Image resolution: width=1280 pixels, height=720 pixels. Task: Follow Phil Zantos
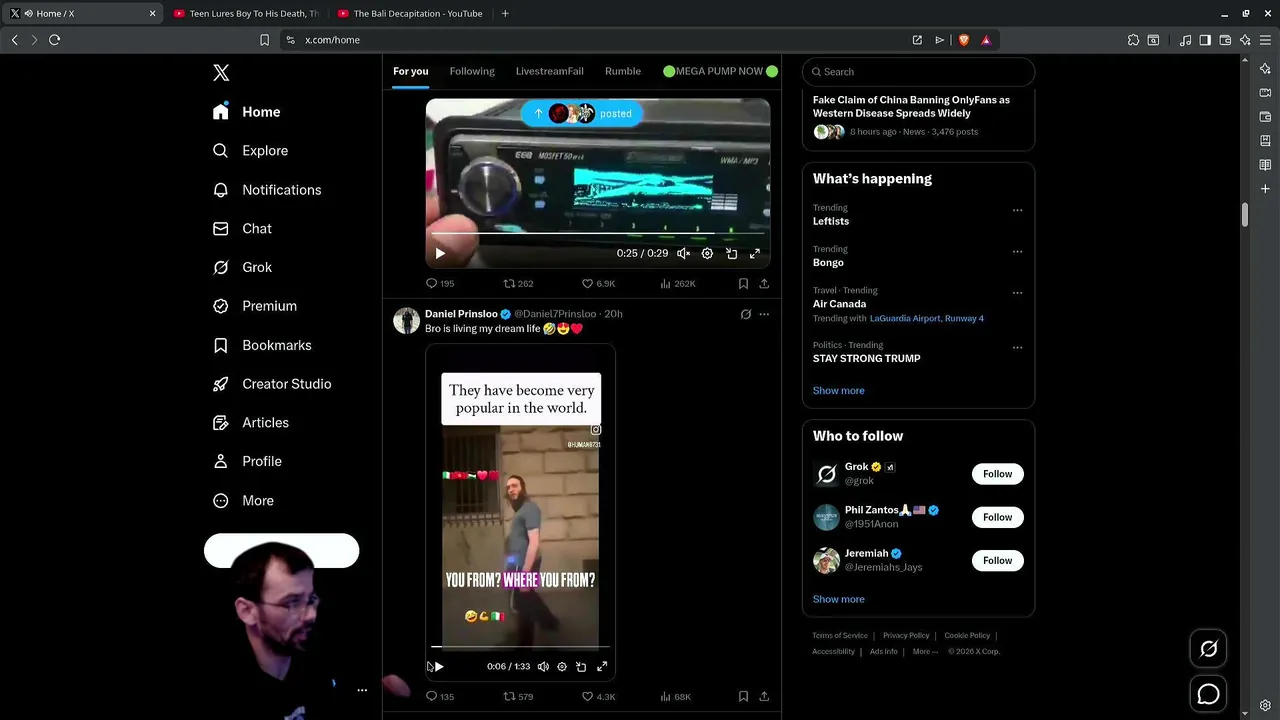[x=997, y=517]
